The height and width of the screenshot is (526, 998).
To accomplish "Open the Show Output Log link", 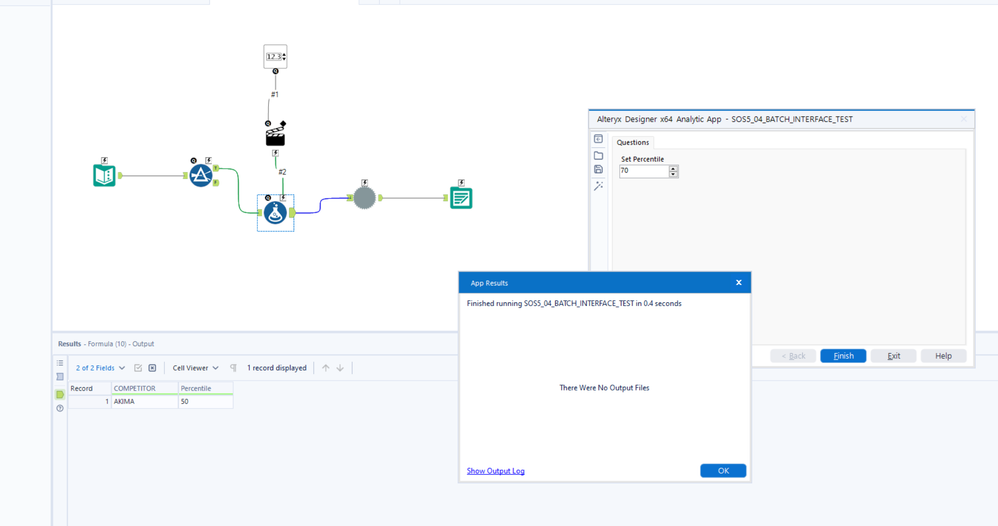I will coord(496,471).
